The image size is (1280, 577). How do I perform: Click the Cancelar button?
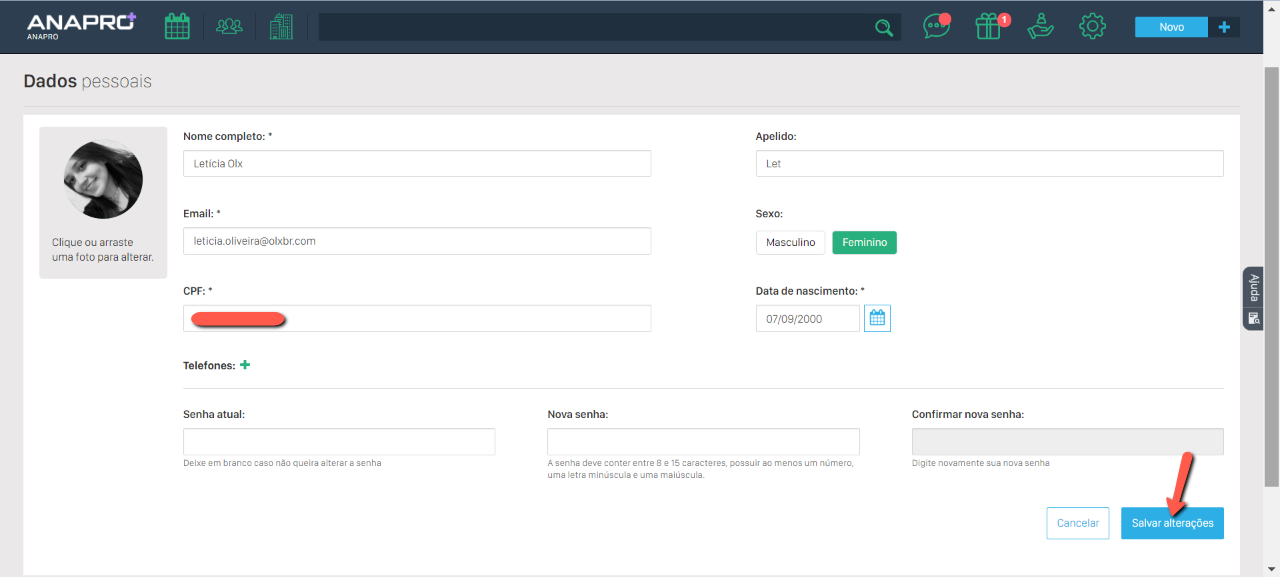[1077, 523]
